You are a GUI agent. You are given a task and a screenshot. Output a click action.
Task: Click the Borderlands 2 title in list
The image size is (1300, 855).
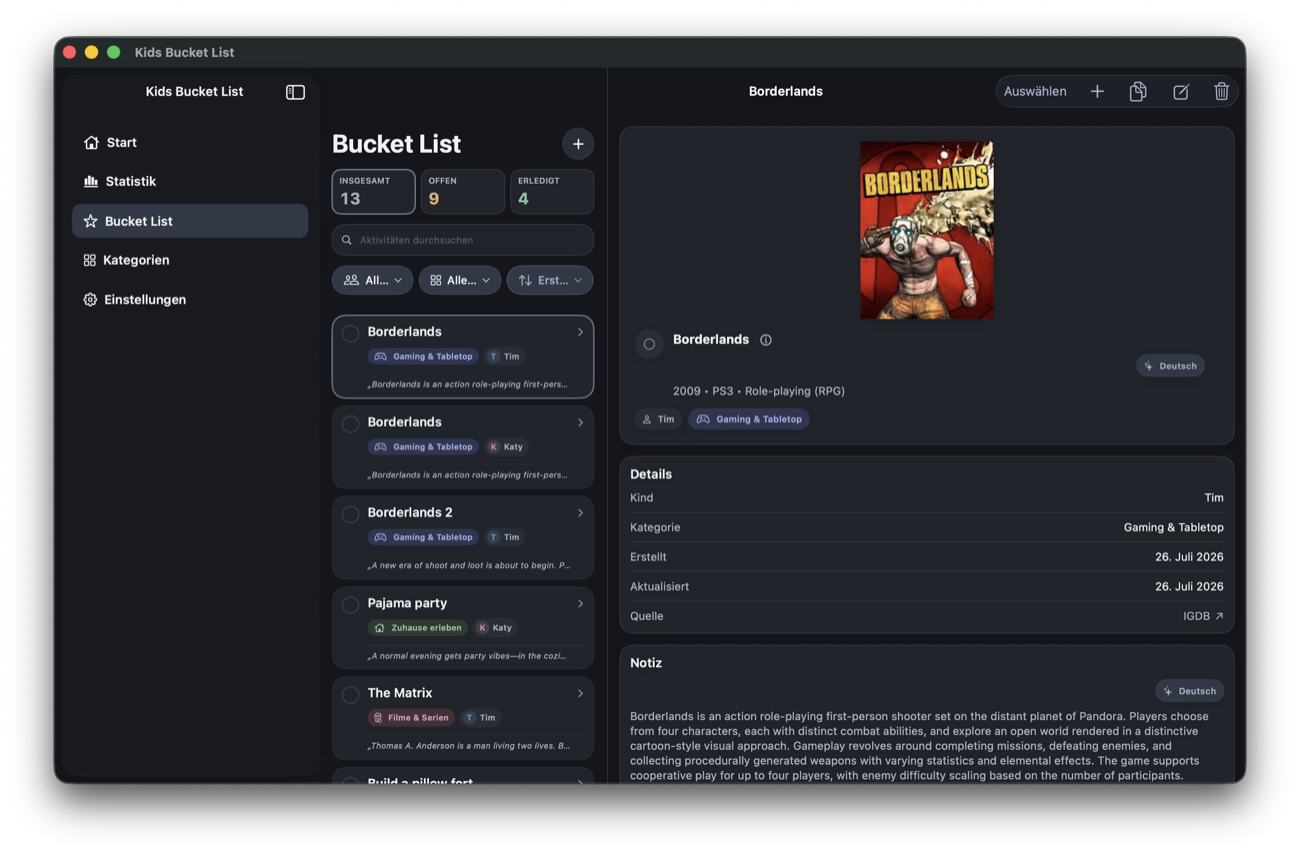(410, 512)
